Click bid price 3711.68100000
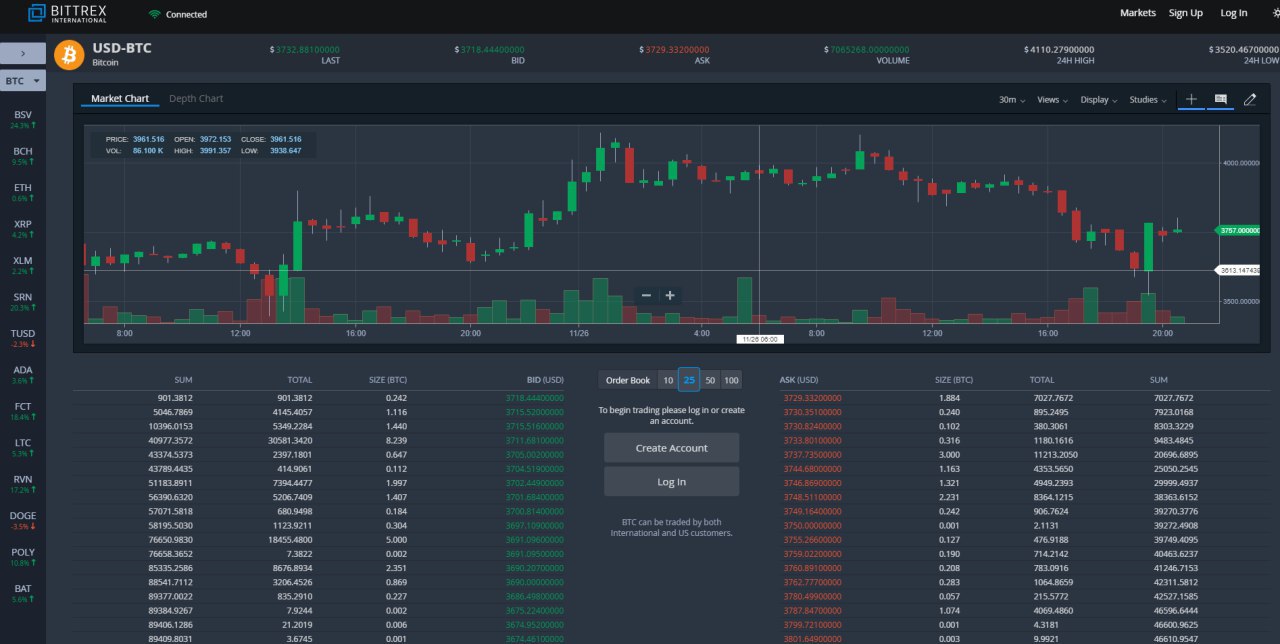 click(x=535, y=440)
